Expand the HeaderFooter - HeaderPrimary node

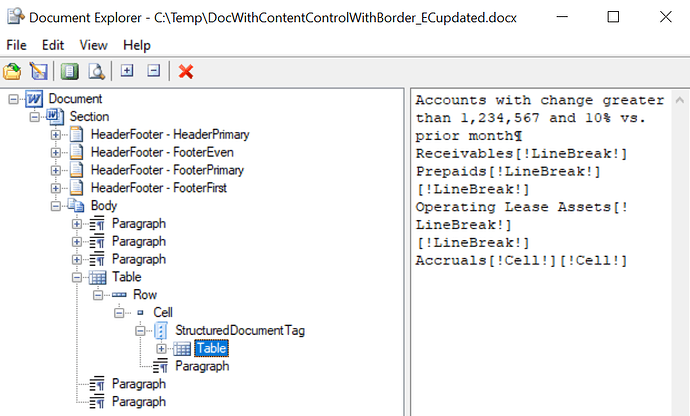pyautogui.click(x=56, y=134)
